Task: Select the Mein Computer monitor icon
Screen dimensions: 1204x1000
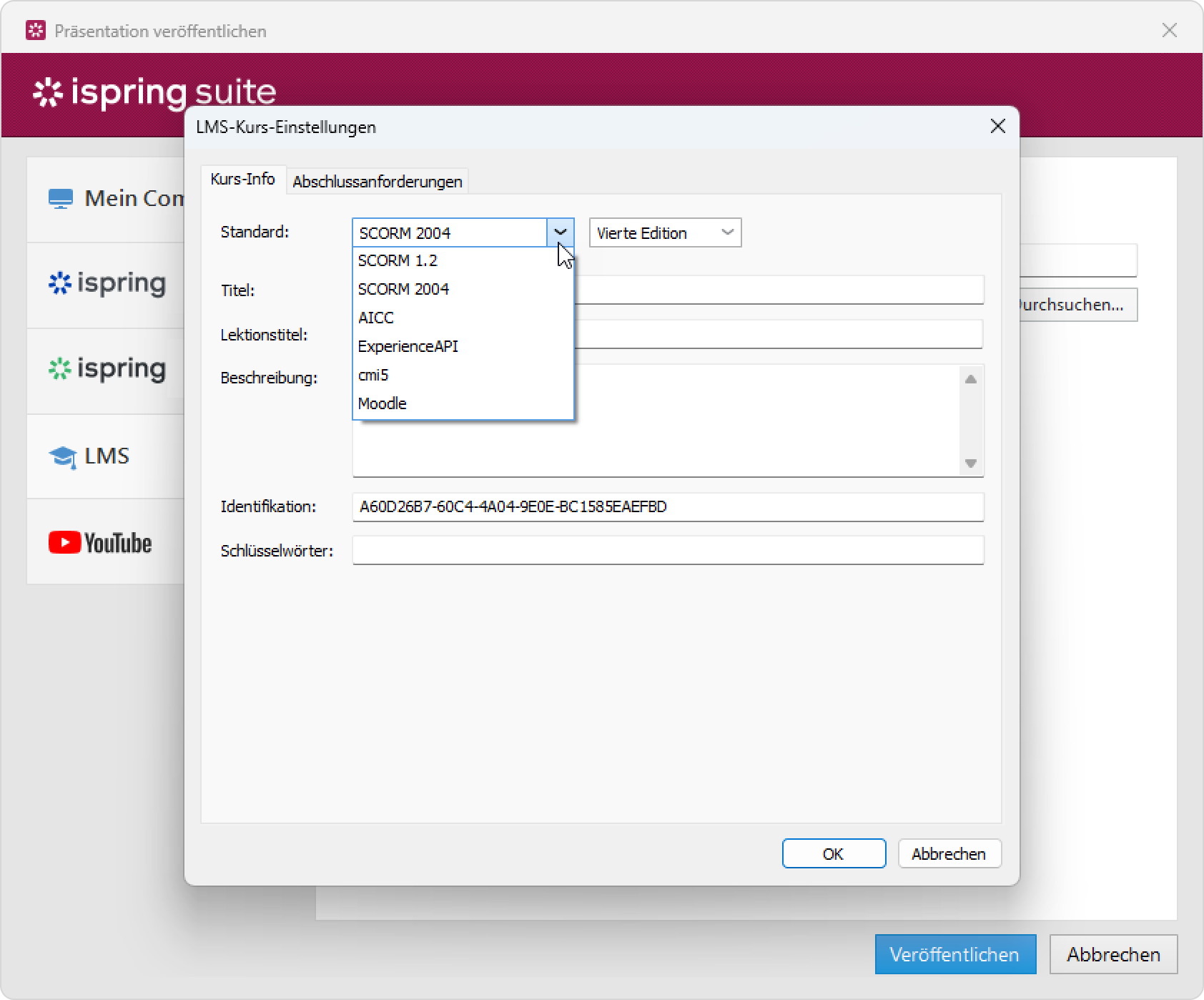Action: point(61,198)
